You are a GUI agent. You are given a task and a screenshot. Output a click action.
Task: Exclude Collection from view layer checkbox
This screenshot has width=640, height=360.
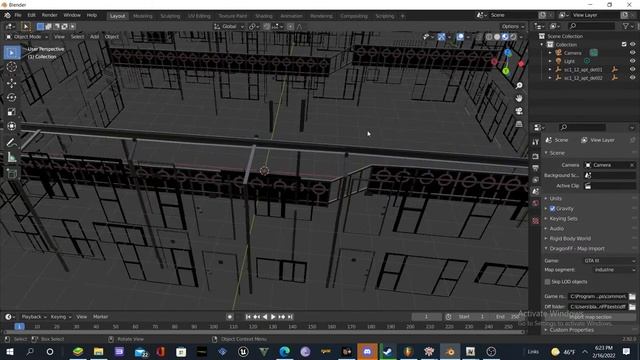[624, 44]
